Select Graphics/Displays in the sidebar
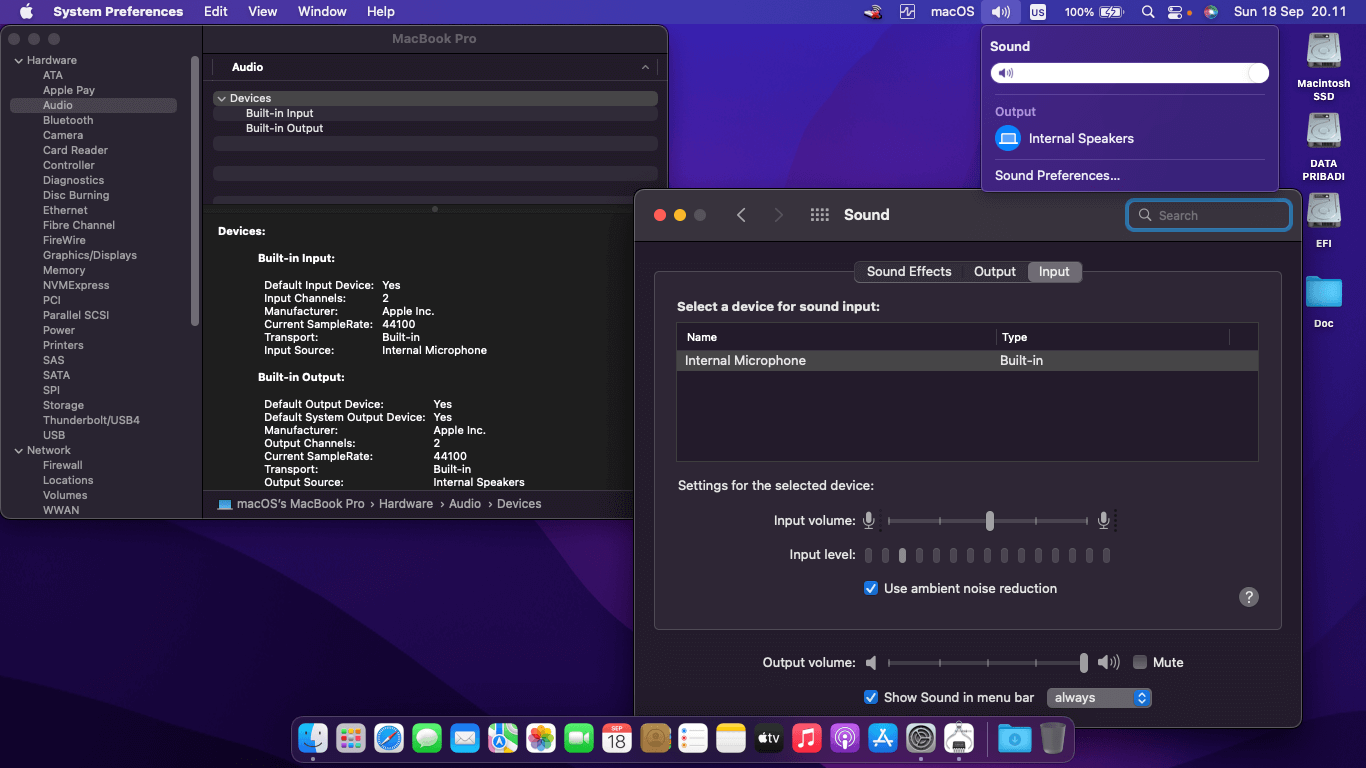 [90, 255]
